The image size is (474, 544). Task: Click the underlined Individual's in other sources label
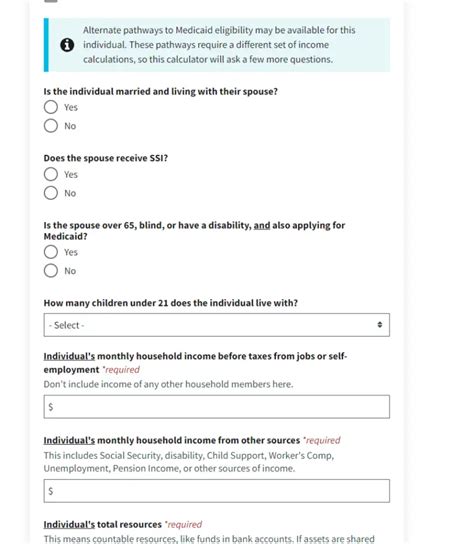pos(69,440)
